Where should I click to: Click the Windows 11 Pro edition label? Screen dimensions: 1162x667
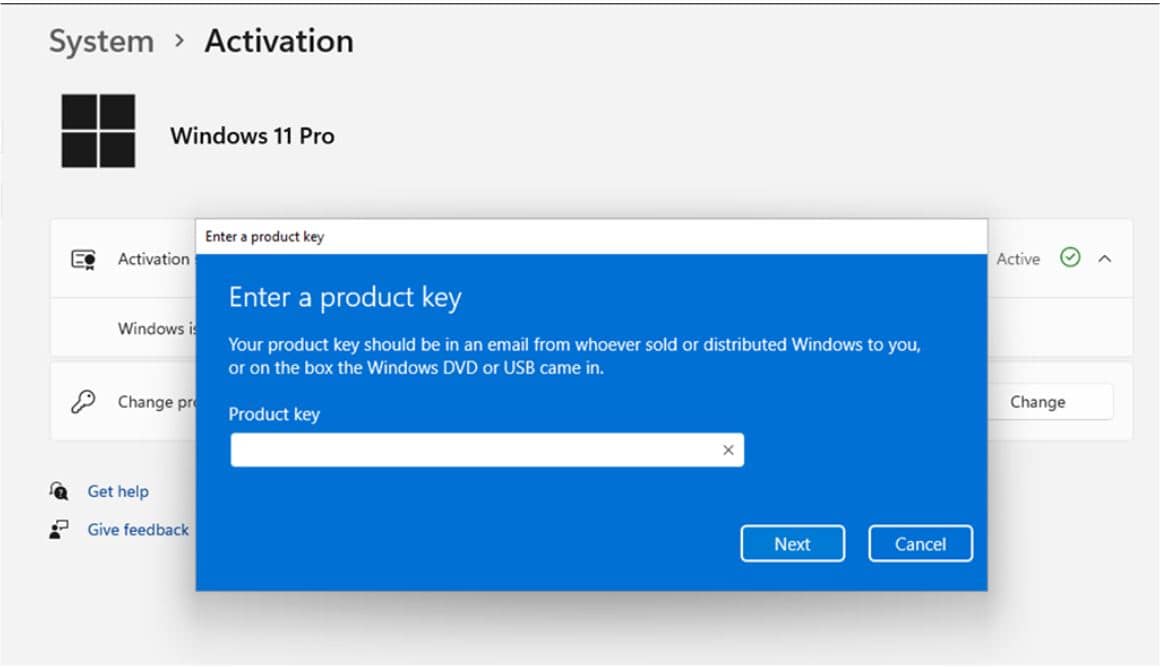tap(253, 136)
